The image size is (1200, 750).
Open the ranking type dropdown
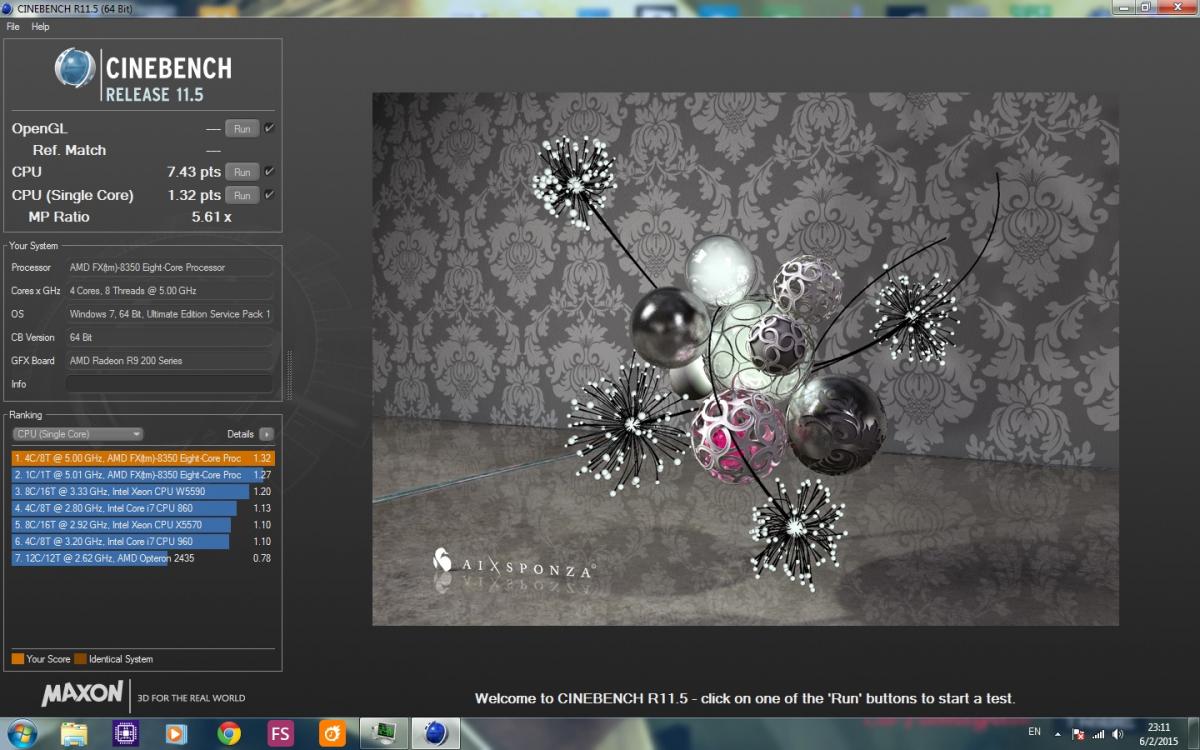[x=78, y=434]
